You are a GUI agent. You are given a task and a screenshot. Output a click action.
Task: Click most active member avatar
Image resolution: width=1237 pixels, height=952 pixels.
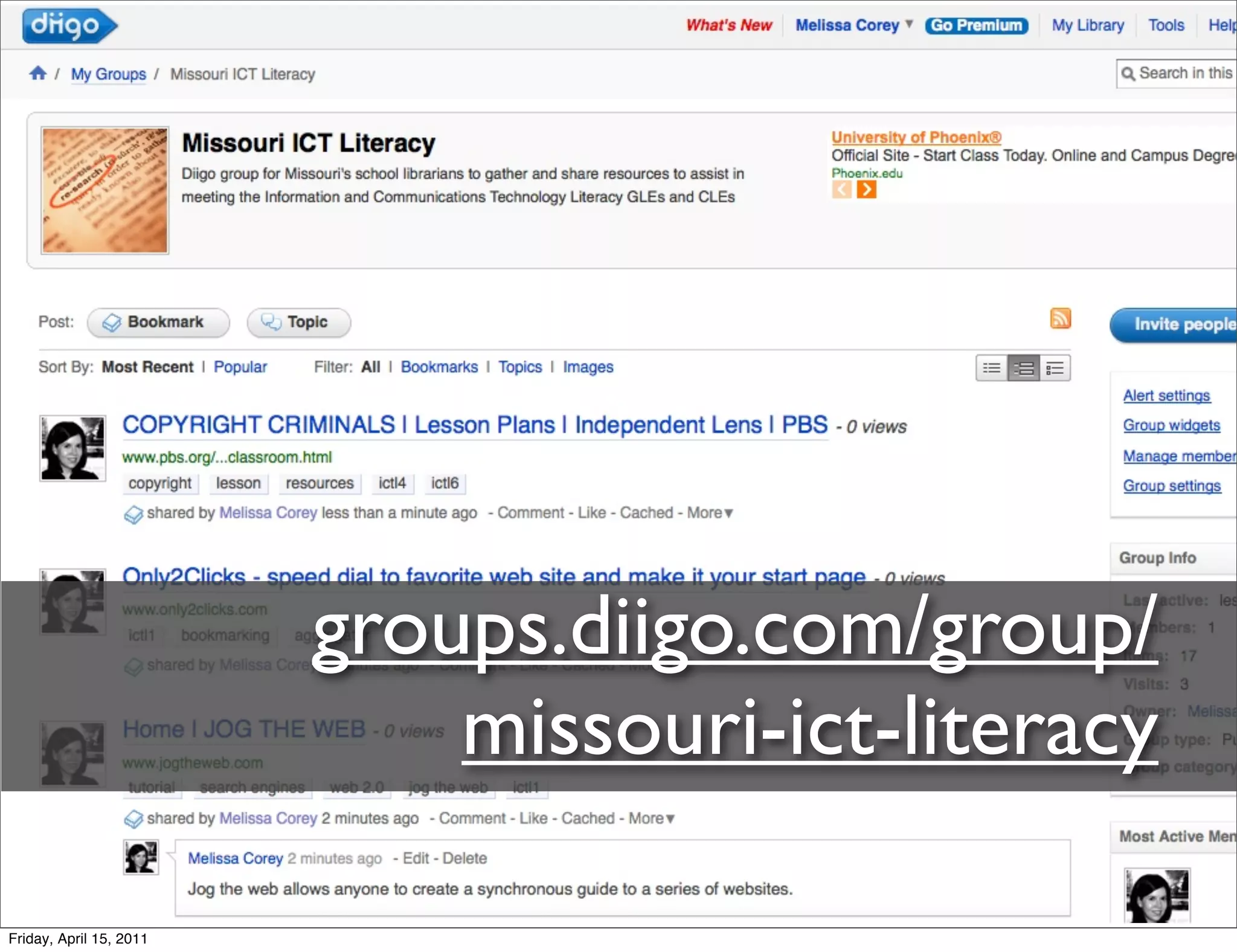[x=1157, y=896]
